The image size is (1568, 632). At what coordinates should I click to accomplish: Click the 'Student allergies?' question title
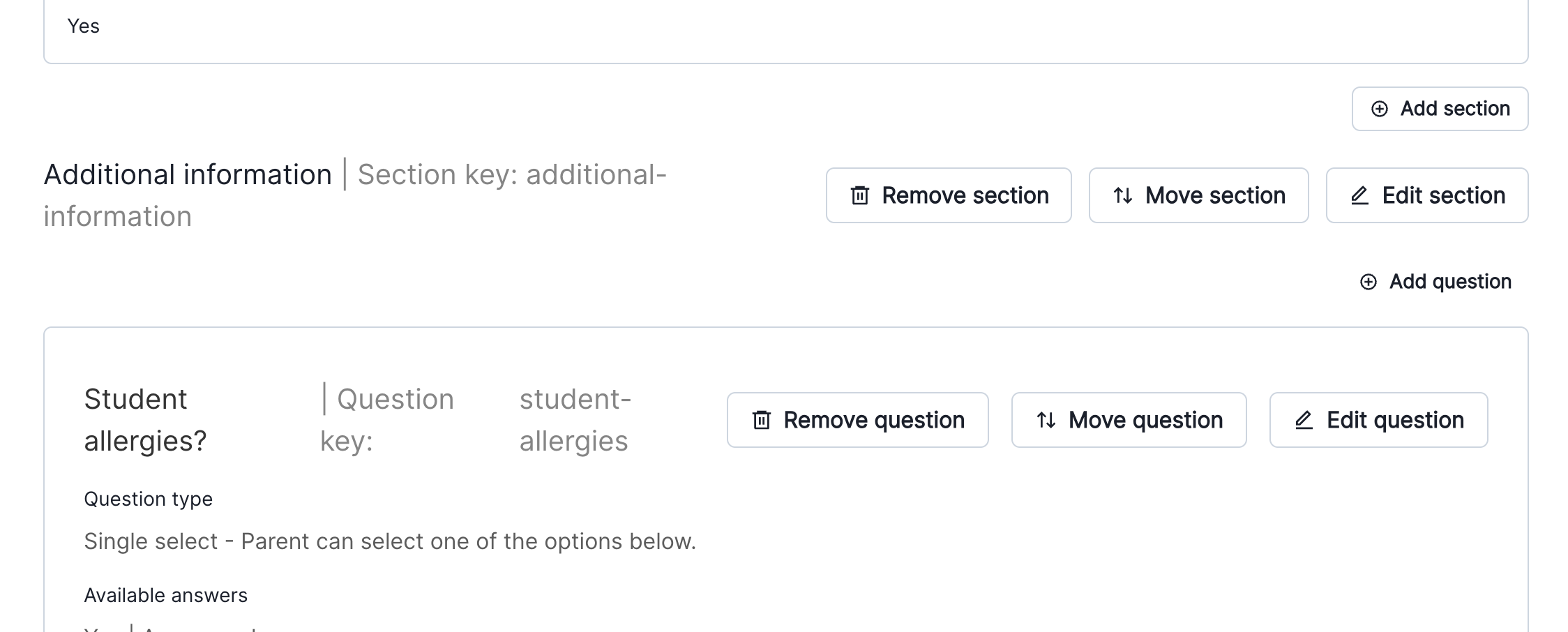click(145, 420)
